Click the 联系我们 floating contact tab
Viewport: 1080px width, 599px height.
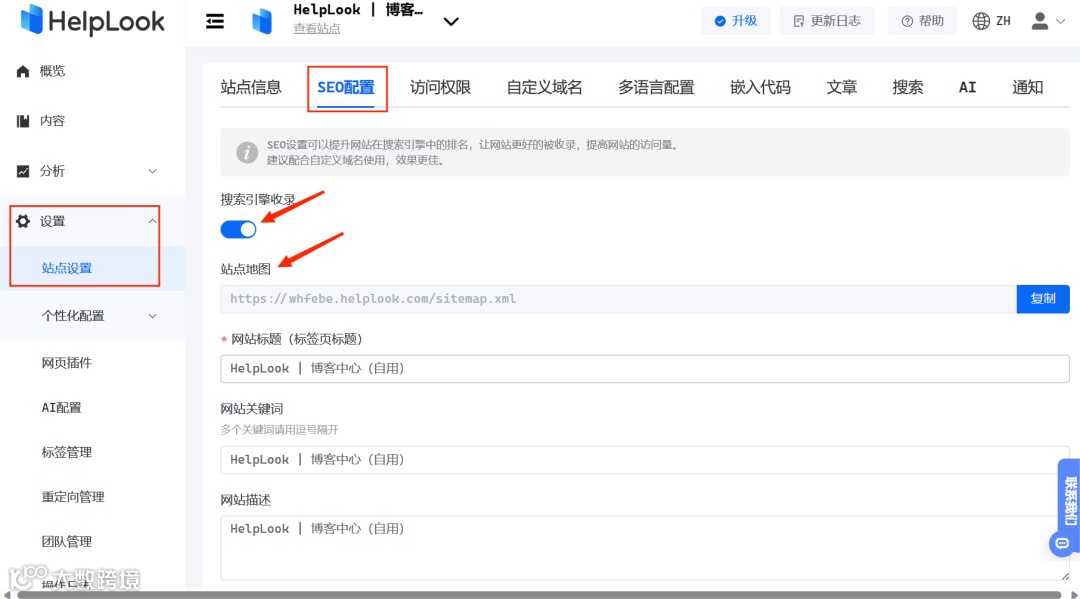tap(1069, 501)
